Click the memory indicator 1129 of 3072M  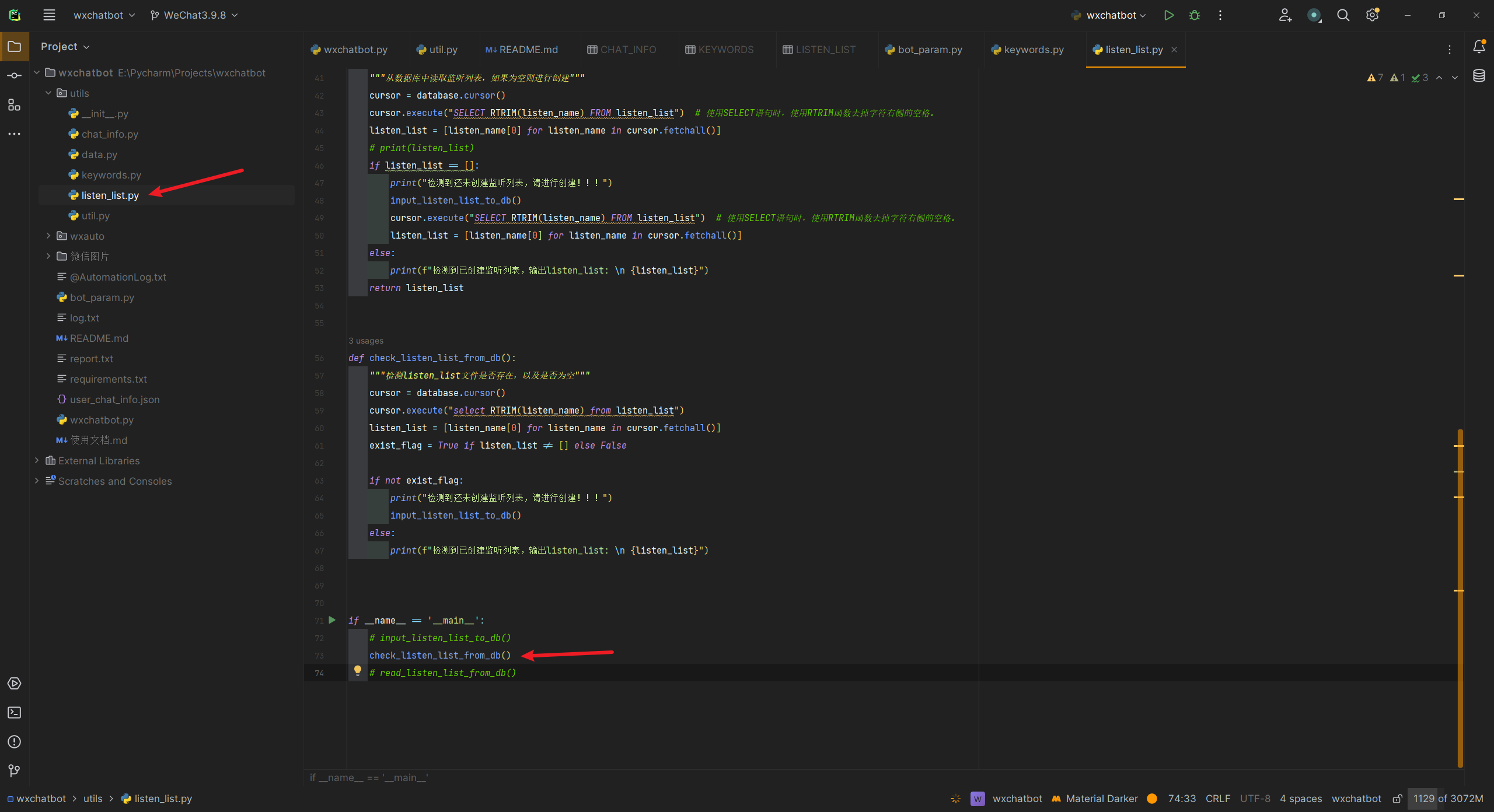point(1448,799)
